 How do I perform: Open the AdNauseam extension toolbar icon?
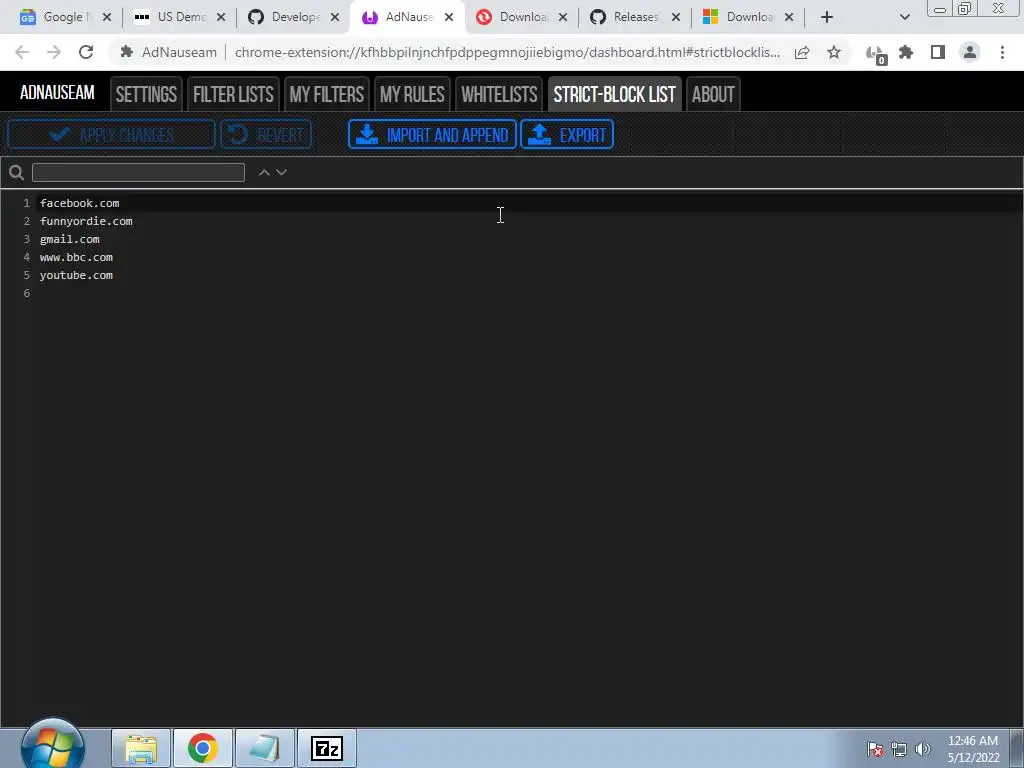coord(874,54)
